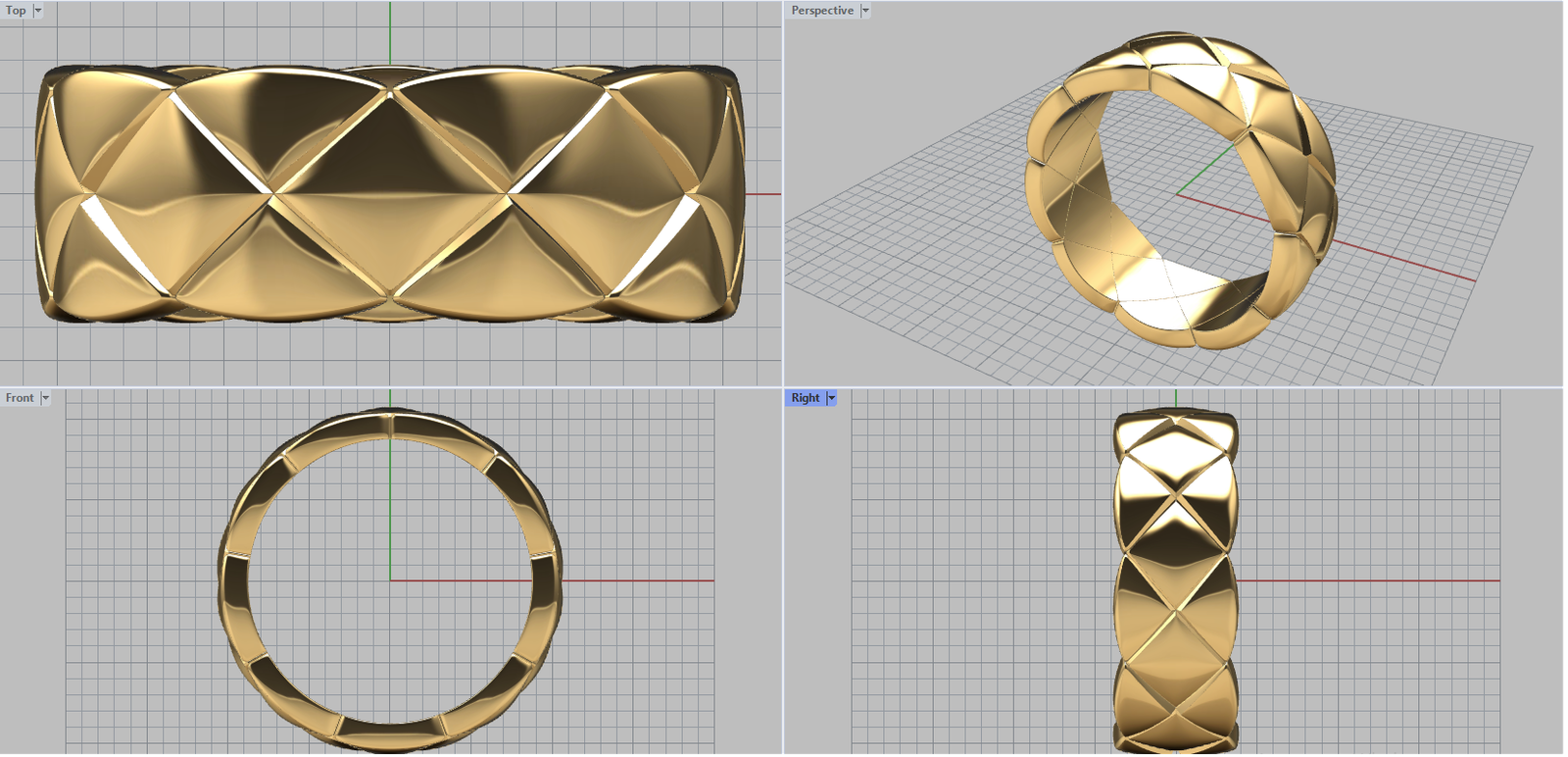
Task: Select the Front viewport title label
Action: click(20, 398)
